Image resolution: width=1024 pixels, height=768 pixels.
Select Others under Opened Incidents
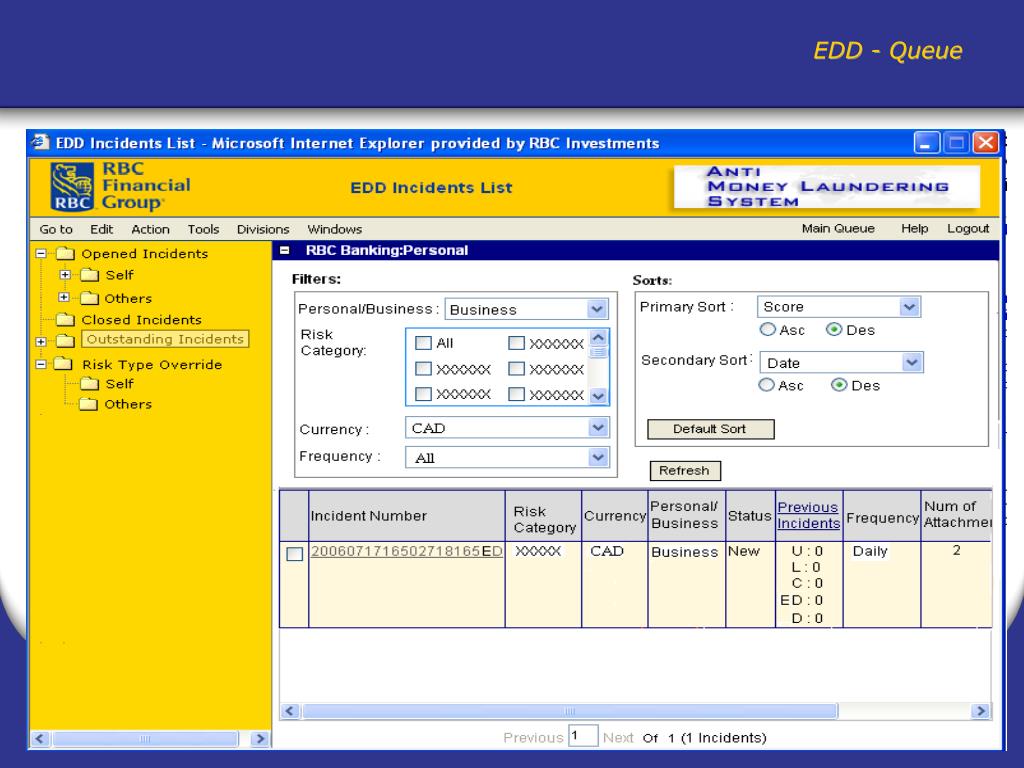[x=128, y=298]
